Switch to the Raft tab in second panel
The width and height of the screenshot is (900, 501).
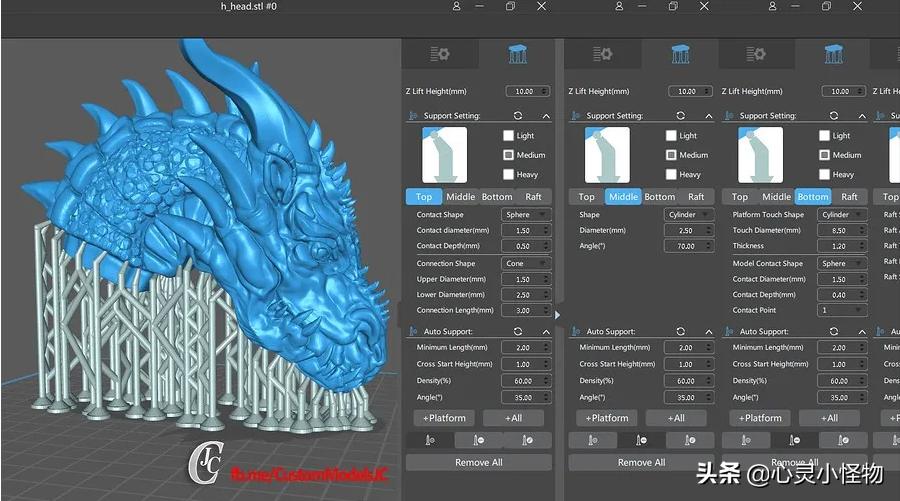[696, 197]
